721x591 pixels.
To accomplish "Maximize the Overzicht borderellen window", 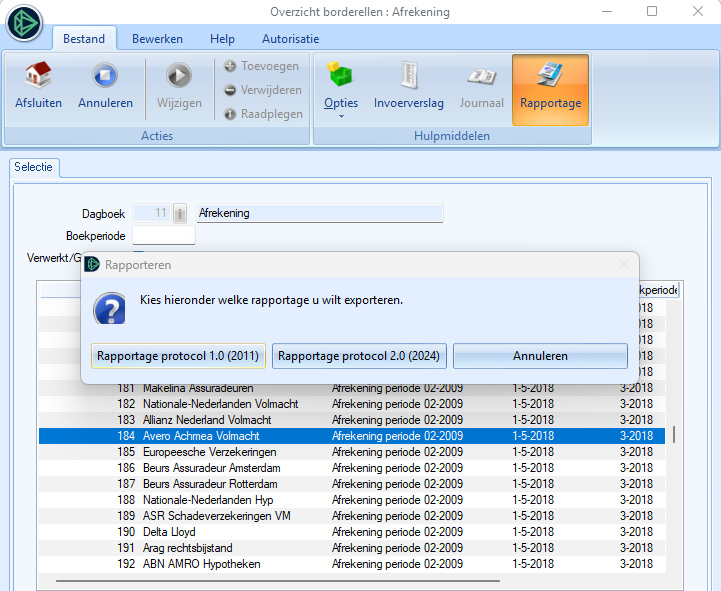I will pyautogui.click(x=652, y=11).
